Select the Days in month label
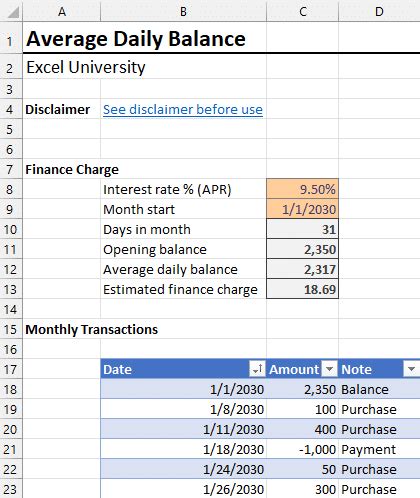The height and width of the screenshot is (498, 420). click(x=183, y=229)
